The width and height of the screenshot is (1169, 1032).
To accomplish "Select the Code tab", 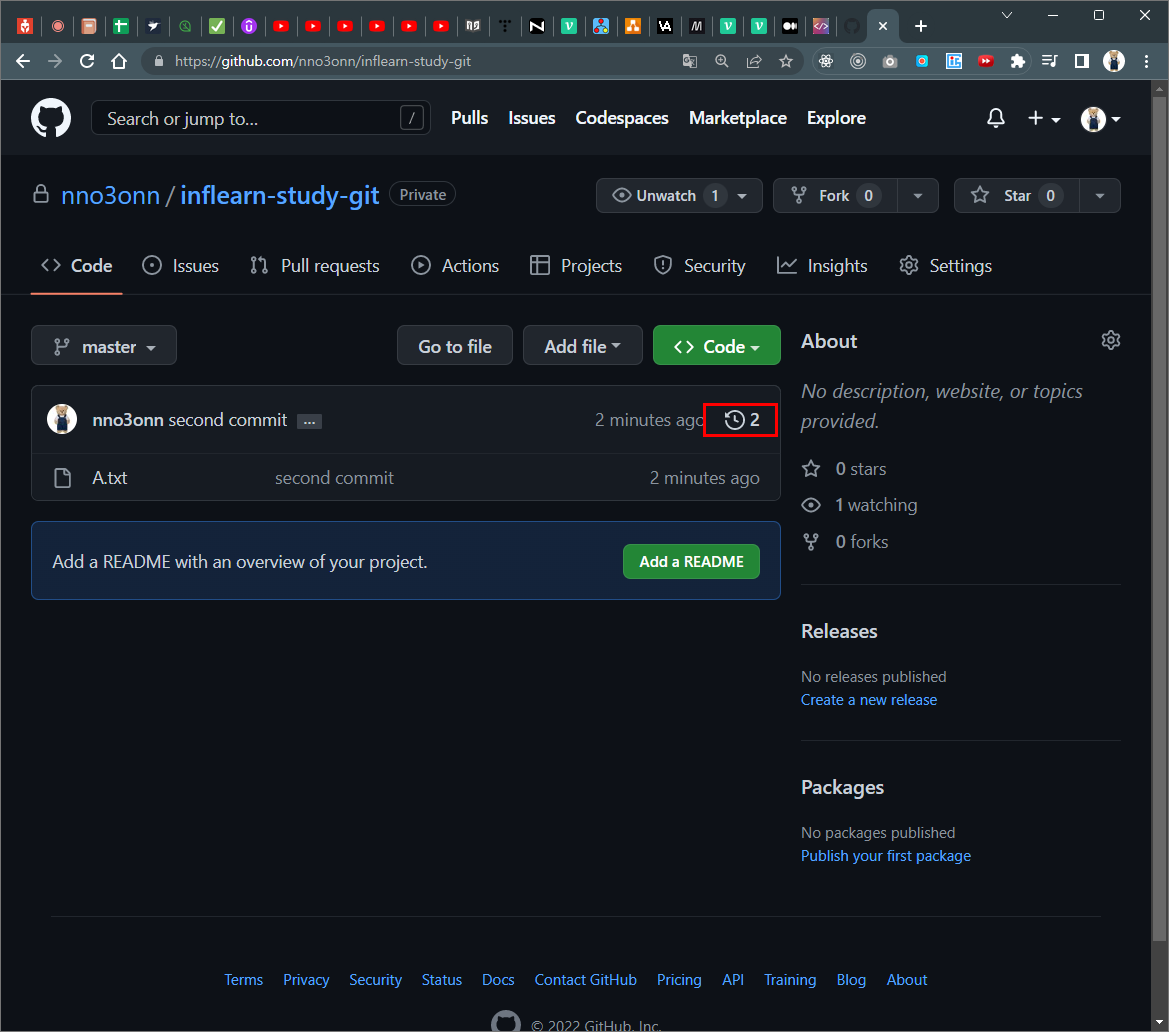I will point(77,265).
